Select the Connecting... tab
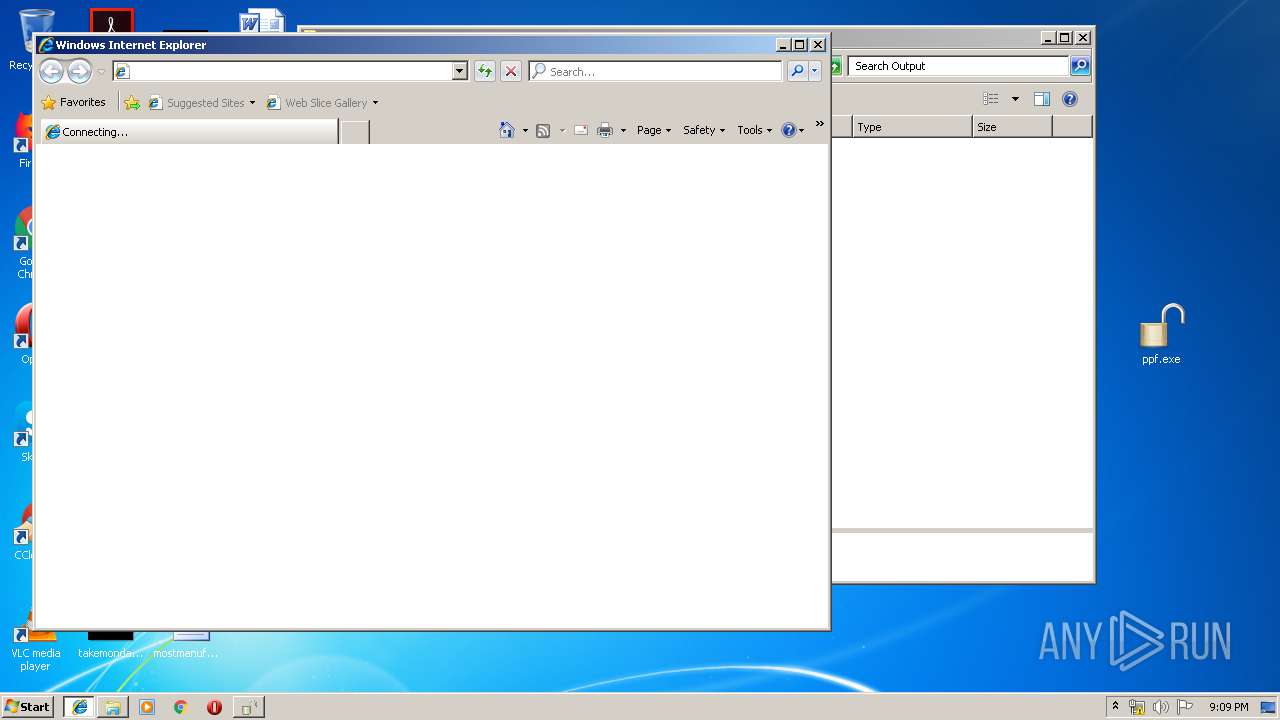This screenshot has width=1280, height=720. tap(188, 131)
